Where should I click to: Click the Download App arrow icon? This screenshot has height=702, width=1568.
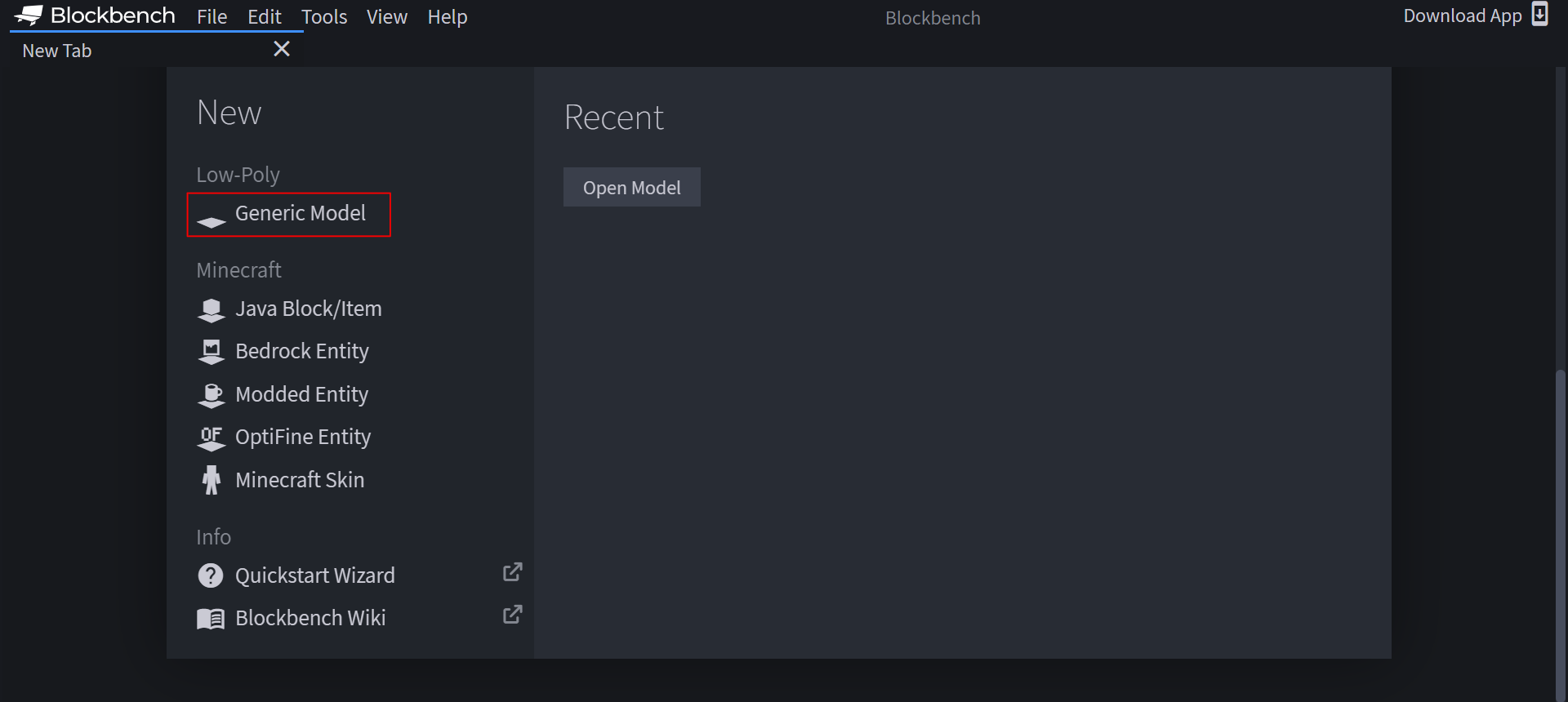(1539, 15)
